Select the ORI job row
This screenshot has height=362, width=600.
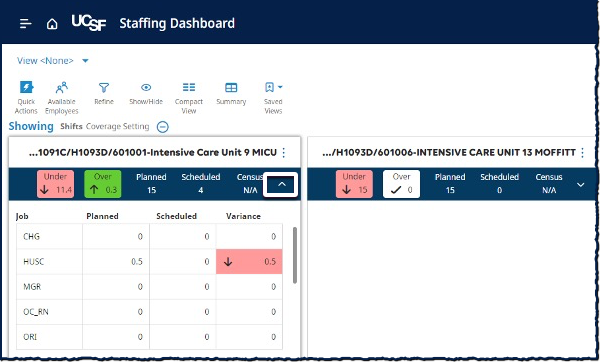[150, 337]
